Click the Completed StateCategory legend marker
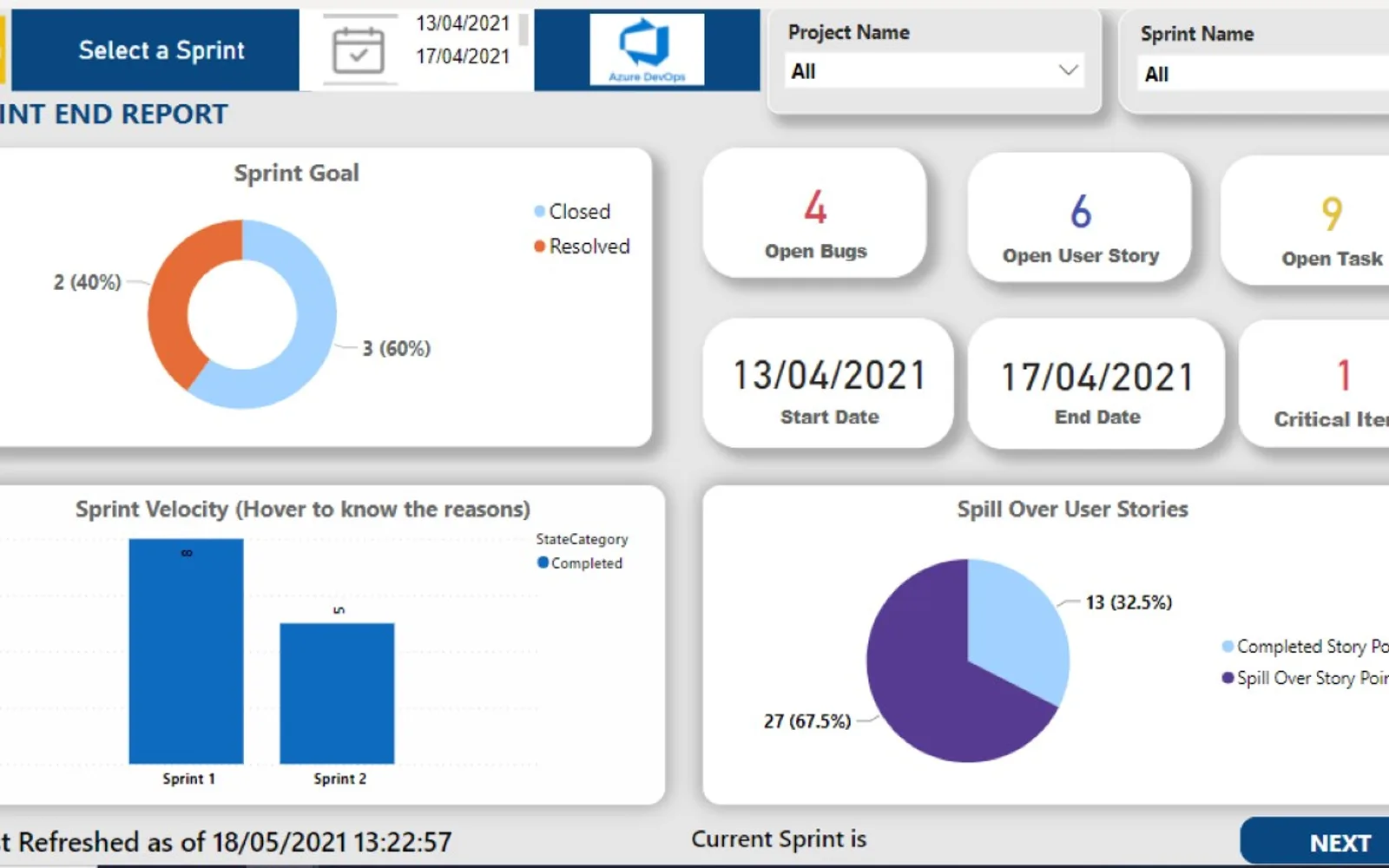The width and height of the screenshot is (1389, 868). pyautogui.click(x=543, y=562)
